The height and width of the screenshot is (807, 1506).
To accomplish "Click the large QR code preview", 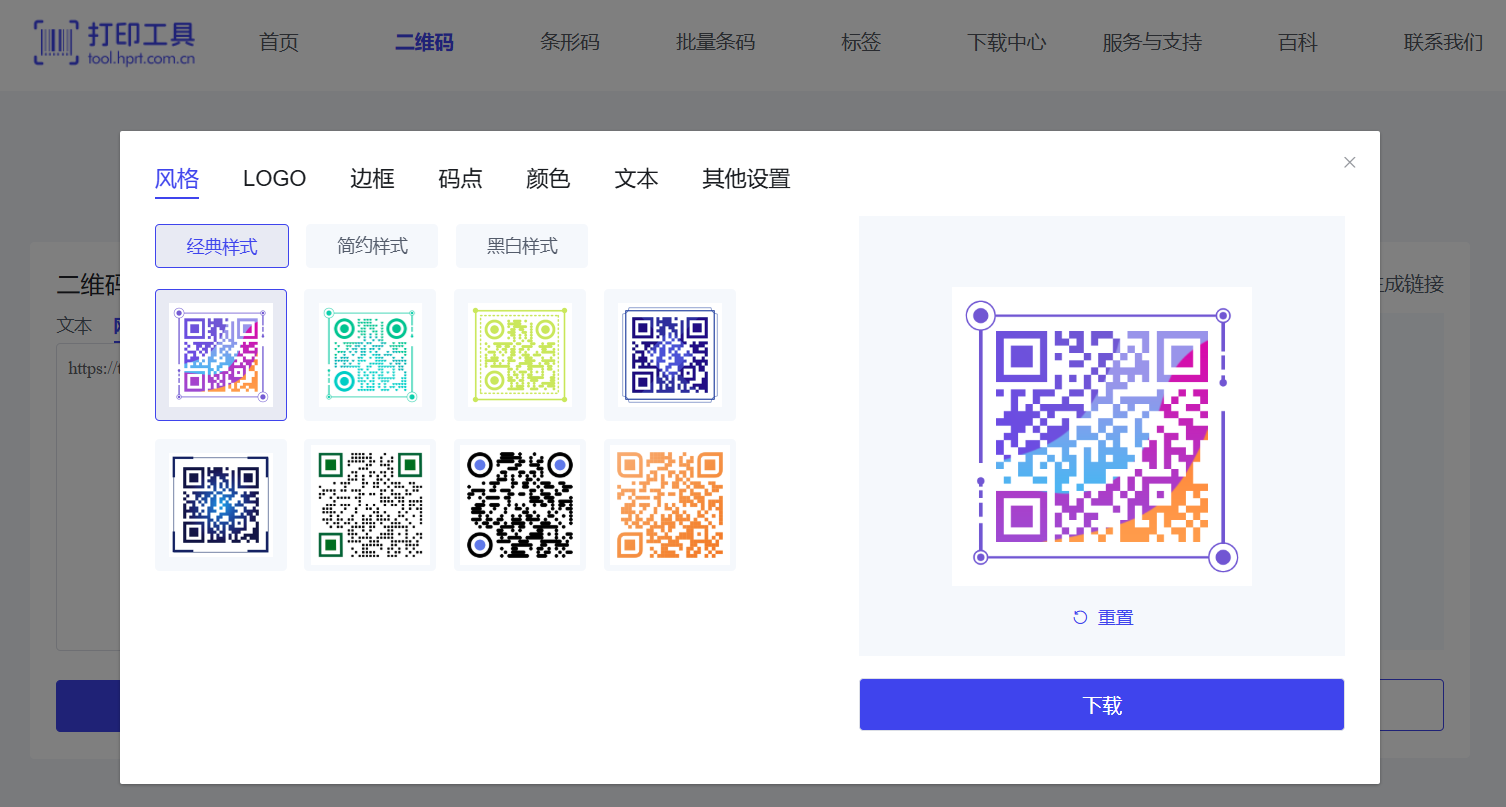I will [x=1102, y=436].
